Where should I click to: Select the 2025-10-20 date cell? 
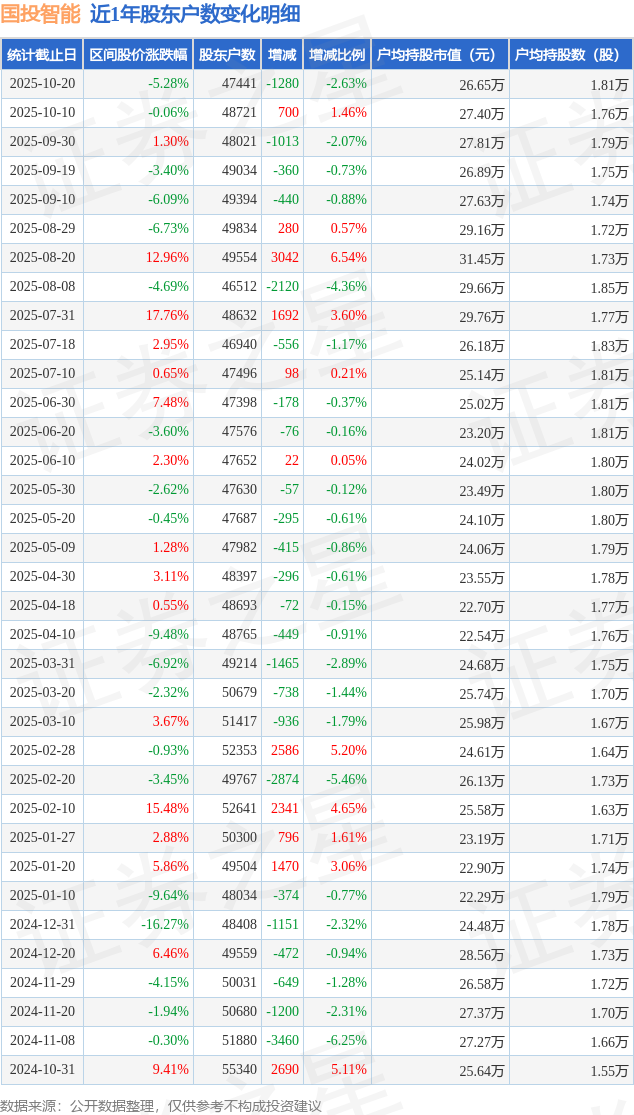pyautogui.click(x=42, y=84)
